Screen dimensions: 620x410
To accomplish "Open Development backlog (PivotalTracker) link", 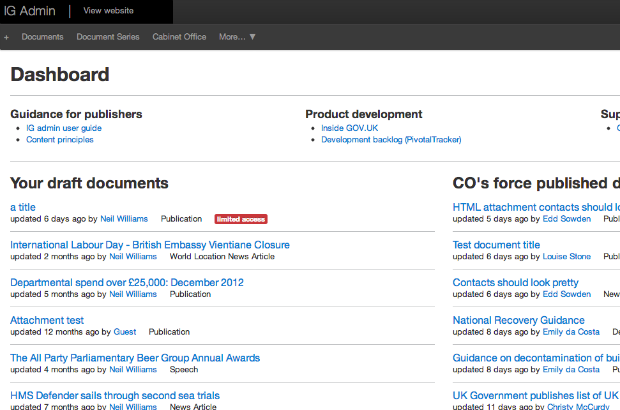I will 391,140.
